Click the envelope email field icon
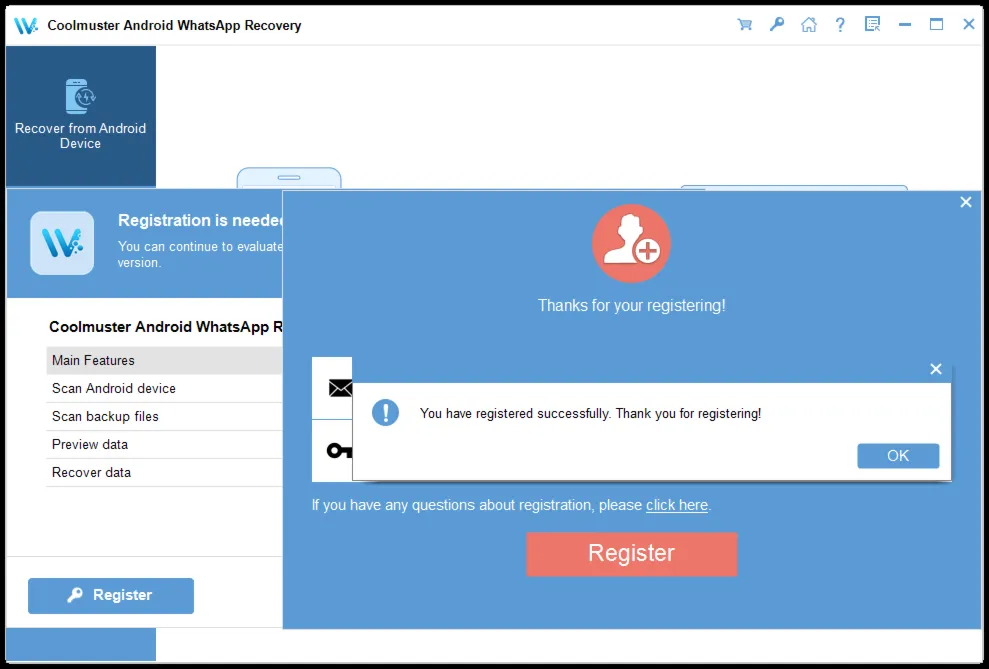The height and width of the screenshot is (669, 989). (x=340, y=388)
